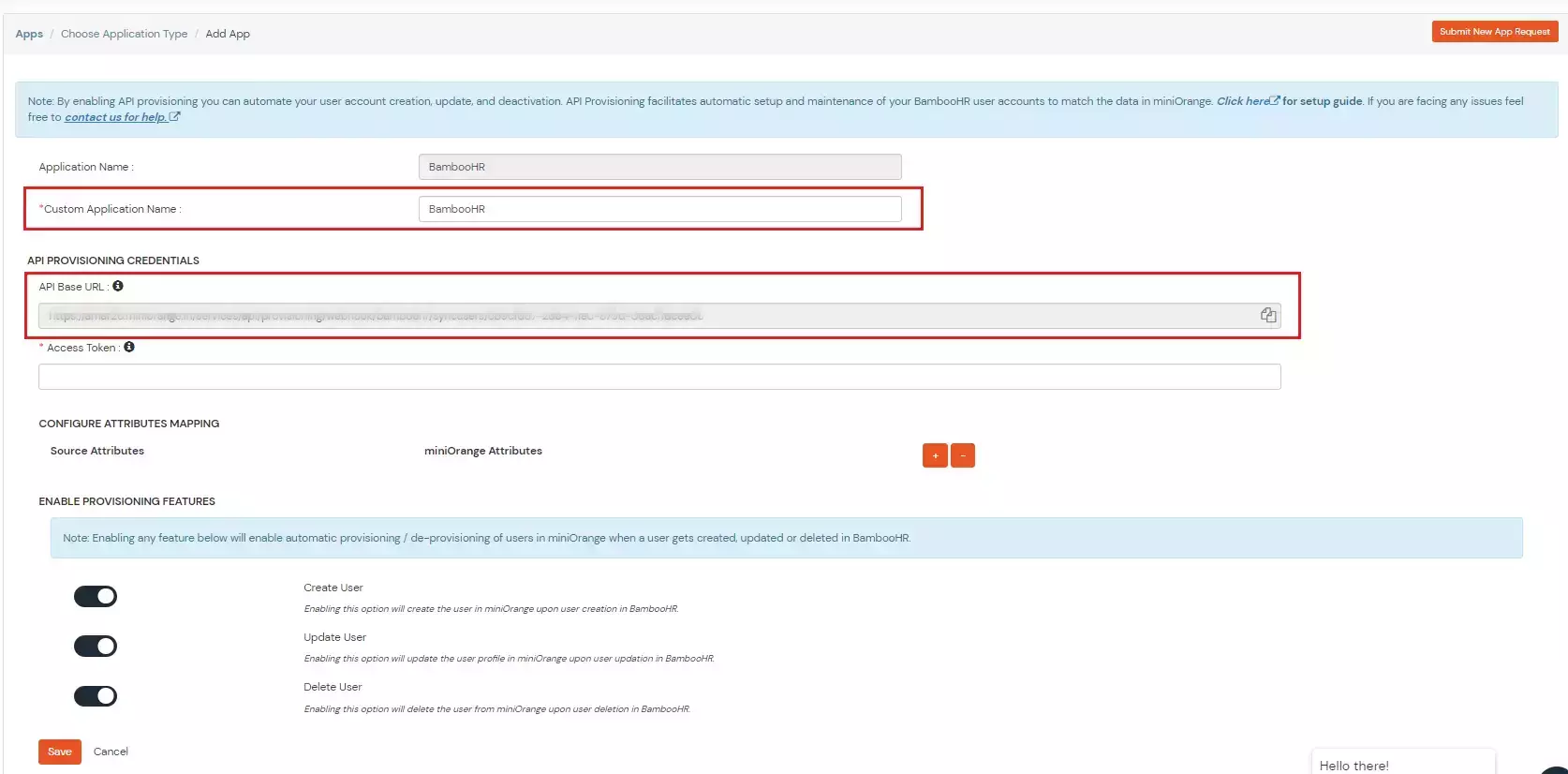The height and width of the screenshot is (774, 1568).
Task: Click API PROVISIONING CREDENTIALS heading
Action: 113,260
